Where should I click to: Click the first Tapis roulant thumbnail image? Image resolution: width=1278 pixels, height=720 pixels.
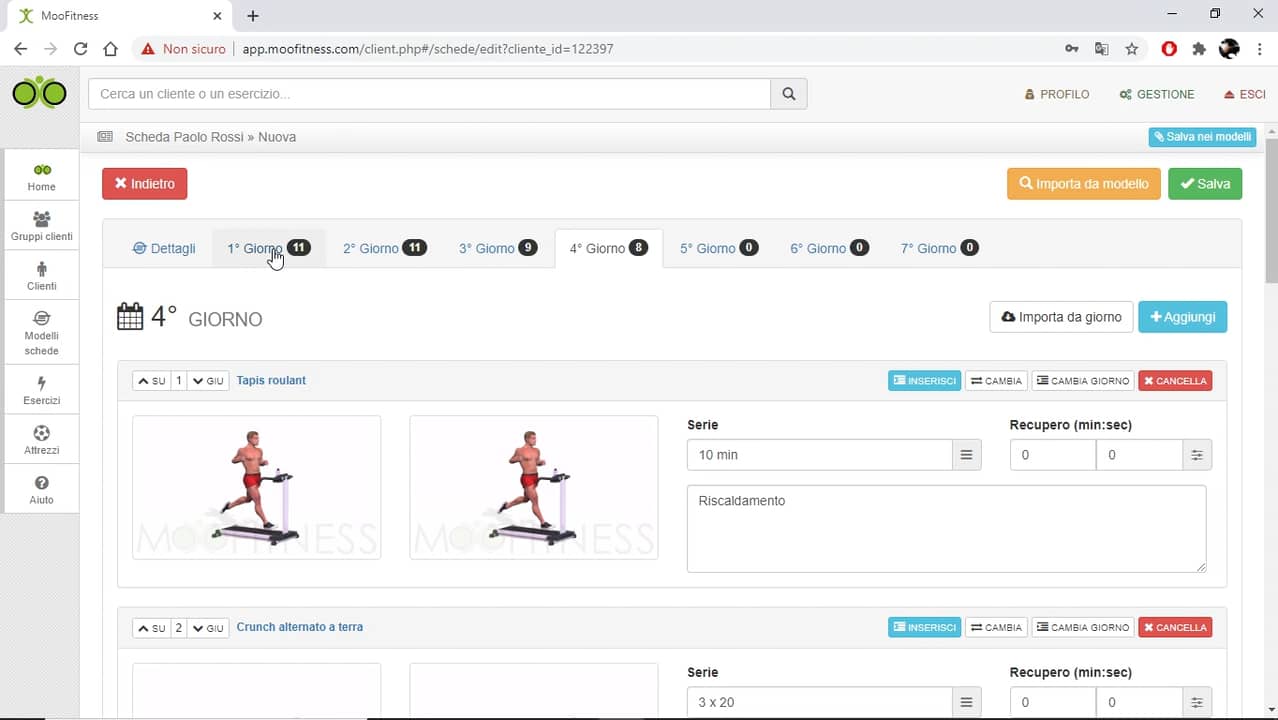(x=257, y=487)
